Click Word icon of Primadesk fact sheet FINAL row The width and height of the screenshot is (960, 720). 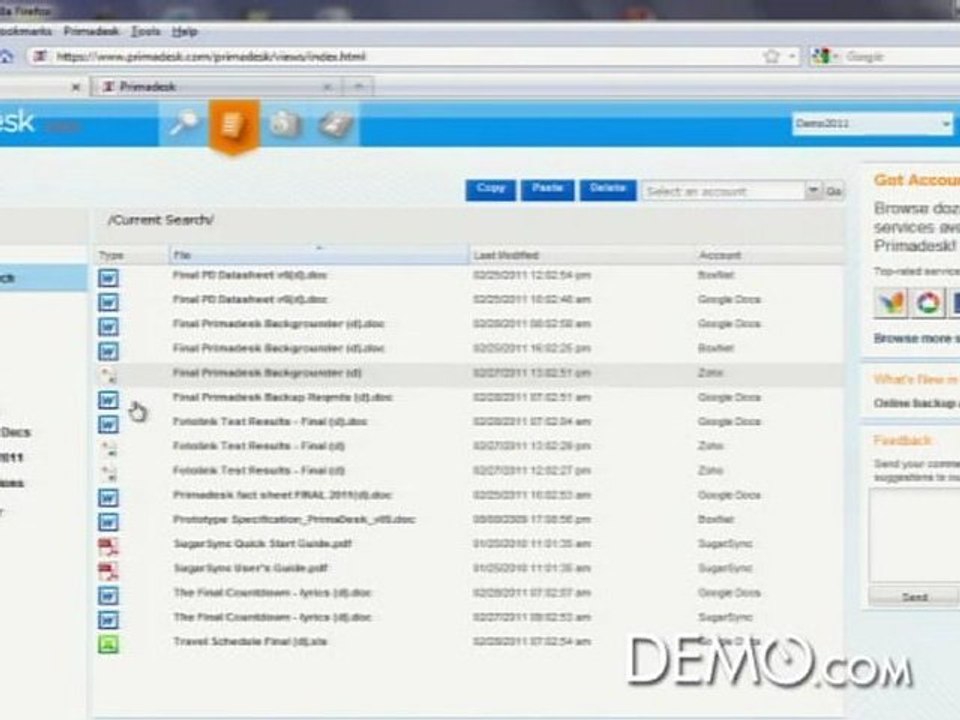tap(108, 498)
